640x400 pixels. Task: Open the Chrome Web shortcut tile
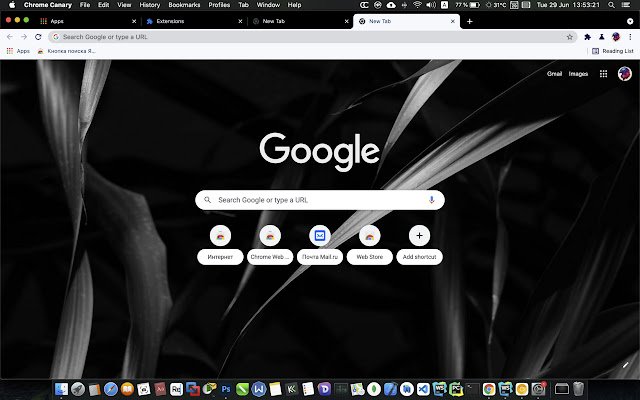coord(270,246)
